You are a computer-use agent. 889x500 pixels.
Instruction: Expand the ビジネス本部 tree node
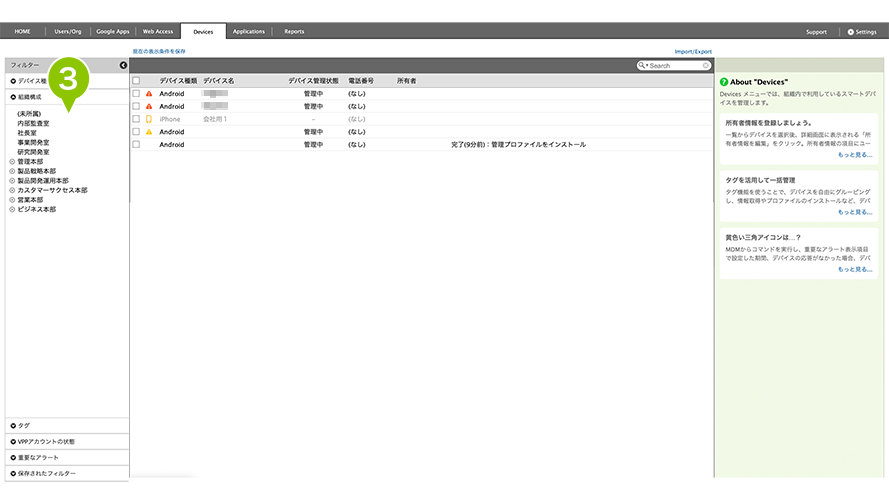pyautogui.click(x=12, y=210)
